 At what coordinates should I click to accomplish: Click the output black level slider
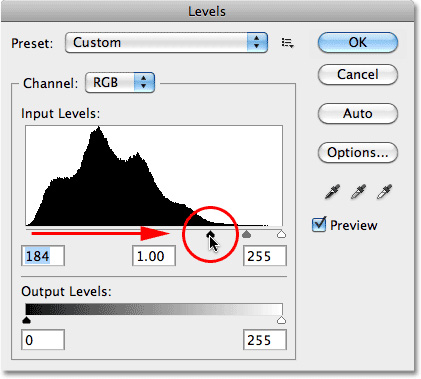tap(26, 320)
